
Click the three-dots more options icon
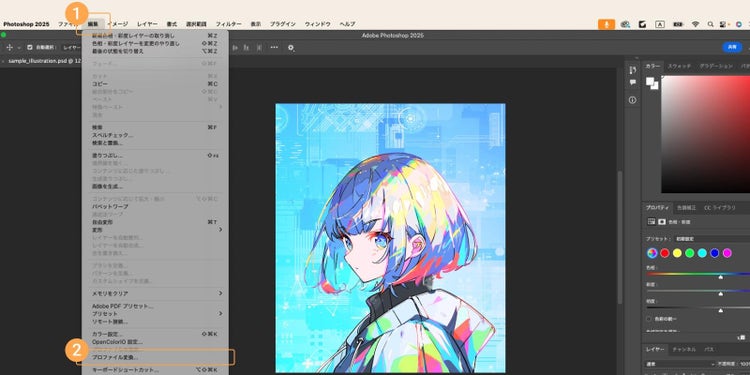[274, 47]
